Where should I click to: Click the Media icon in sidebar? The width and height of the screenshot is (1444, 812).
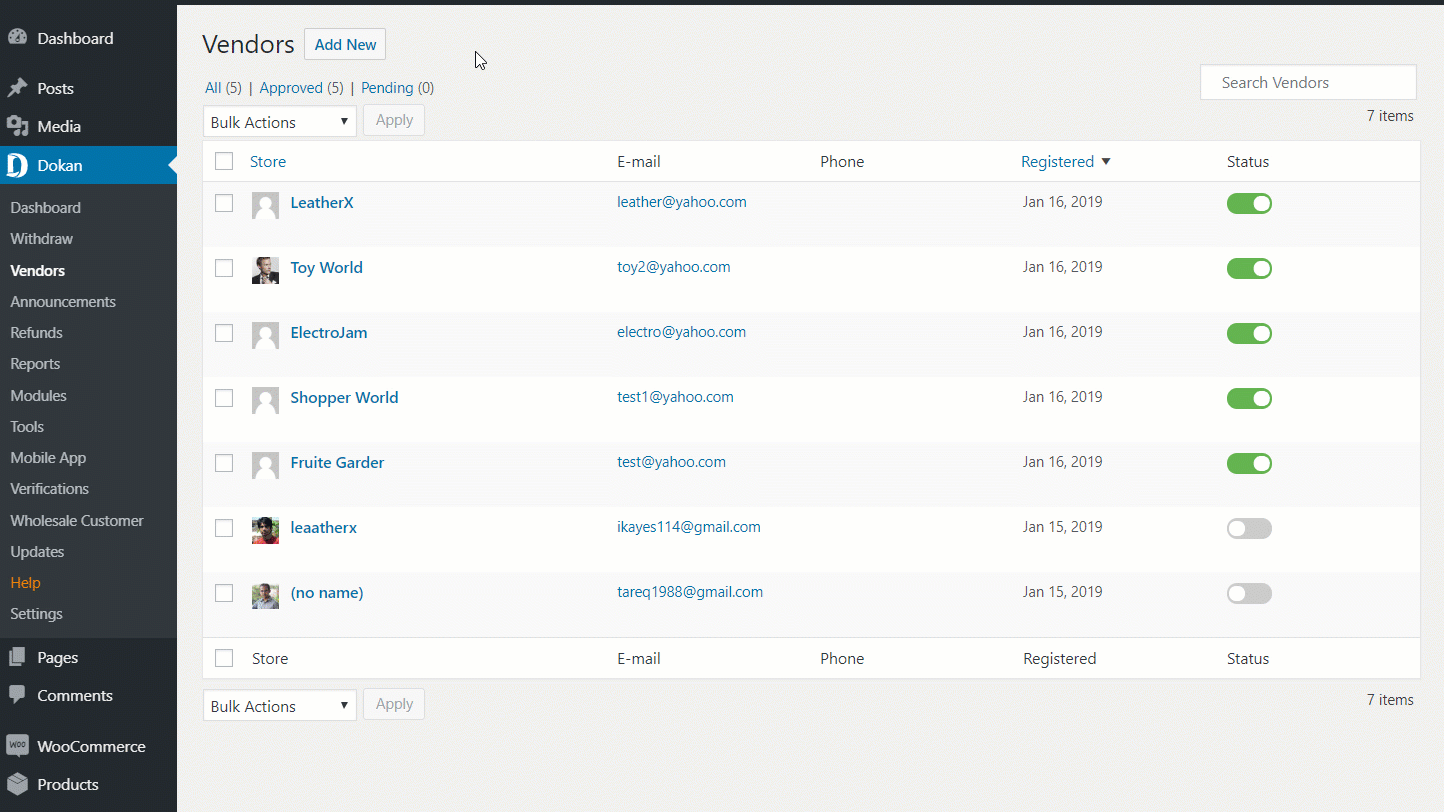pos(17,126)
